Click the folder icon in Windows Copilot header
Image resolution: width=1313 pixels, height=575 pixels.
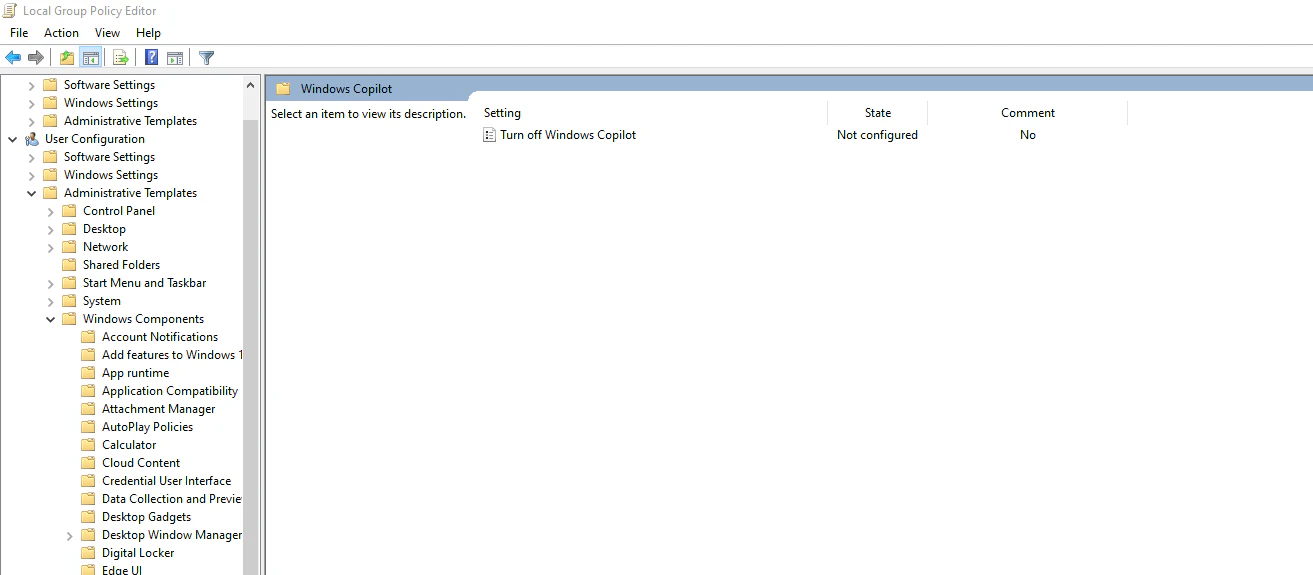(x=283, y=89)
